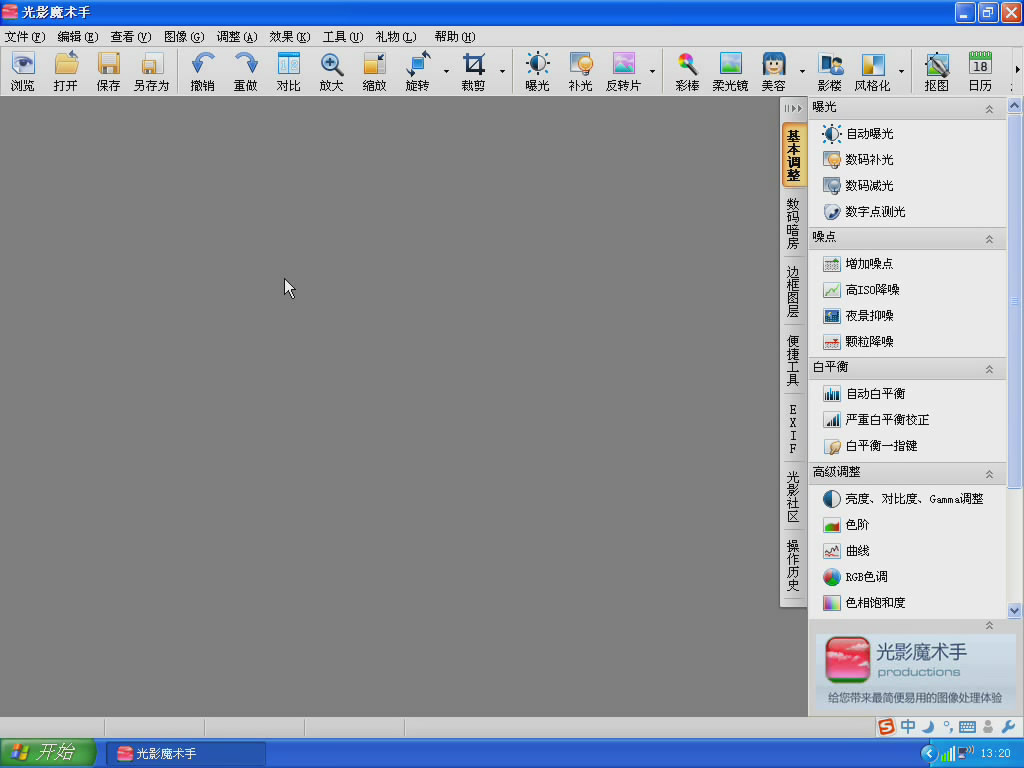Image resolution: width=1024 pixels, height=768 pixels.
Task: Open the dropdown arrow next to 反转片
Action: pos(652,71)
